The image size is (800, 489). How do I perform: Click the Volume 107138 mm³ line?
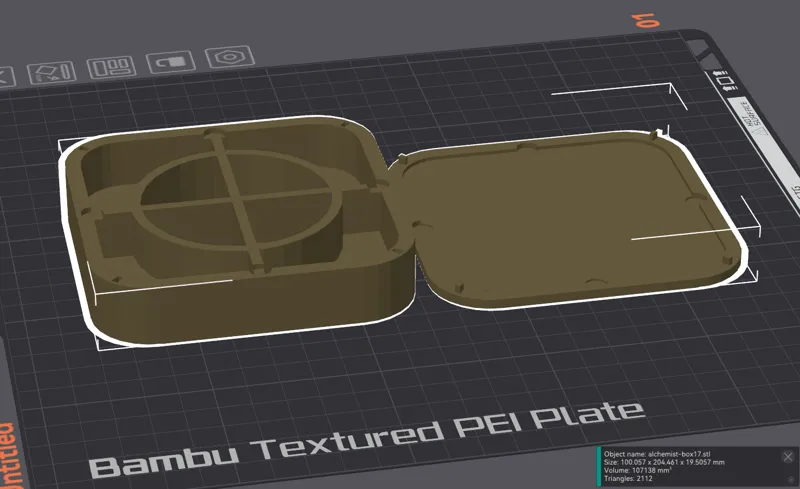[637, 470]
